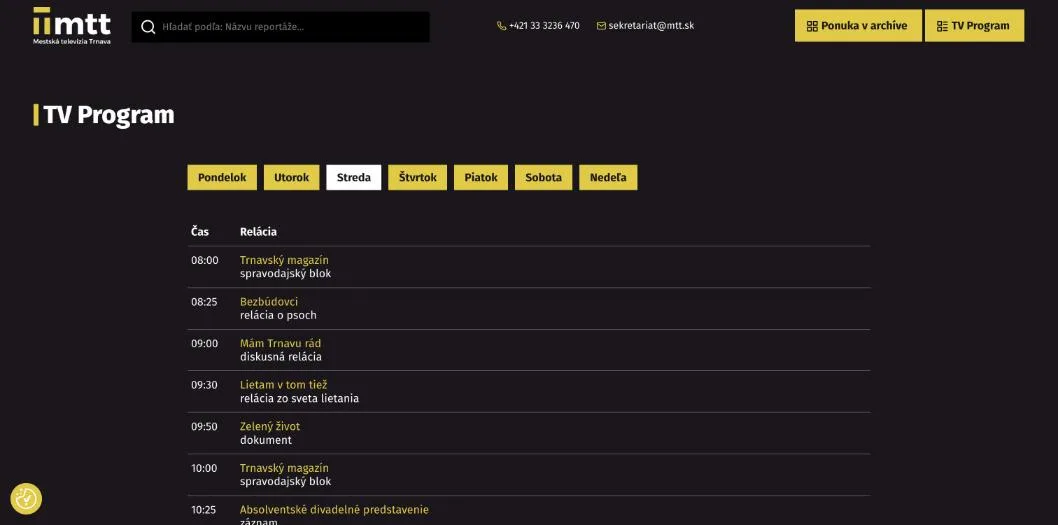Select the Štvrtok day tab

pos(418,177)
